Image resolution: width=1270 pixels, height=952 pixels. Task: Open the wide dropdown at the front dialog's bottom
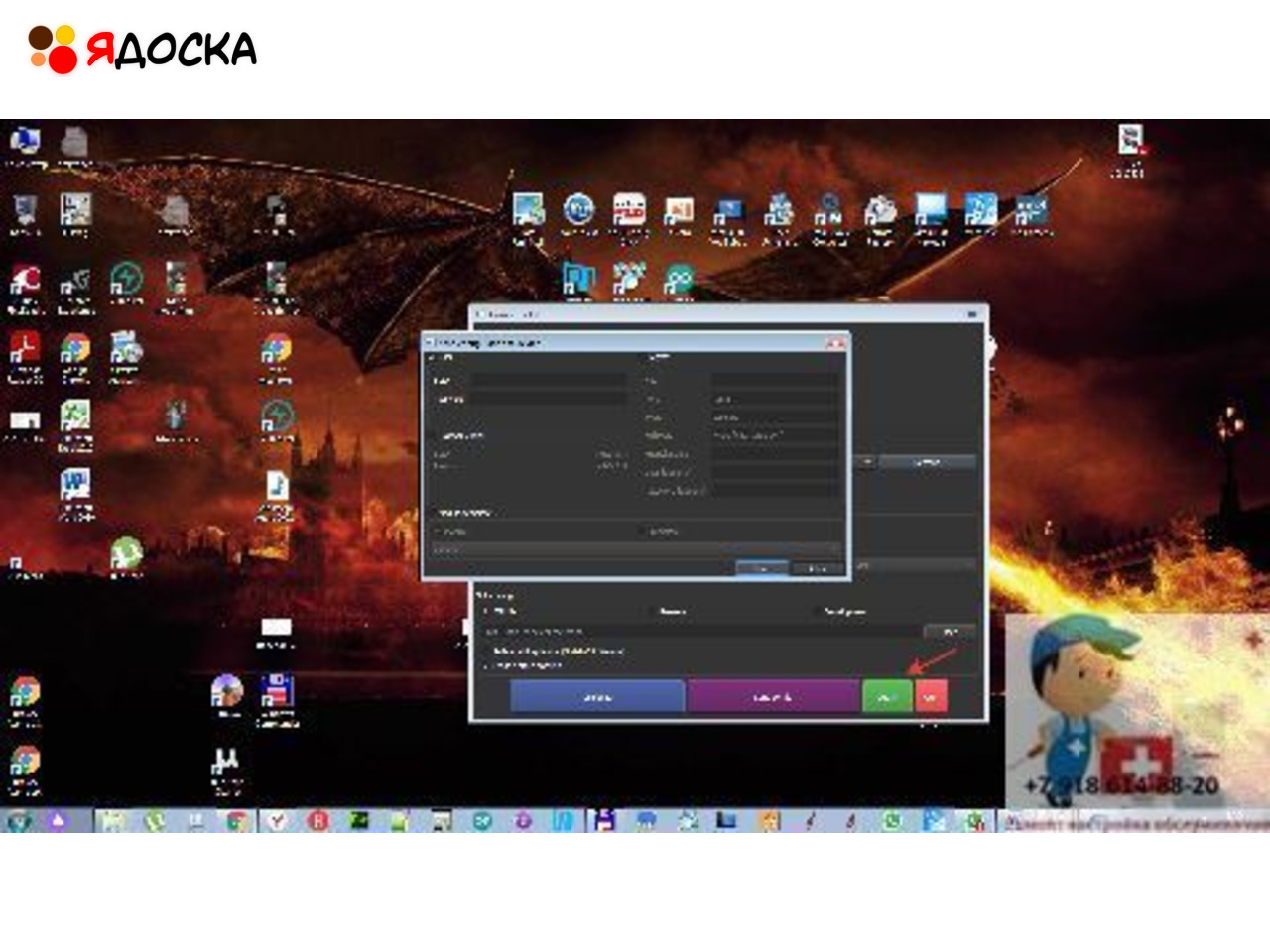pyautogui.click(x=637, y=548)
